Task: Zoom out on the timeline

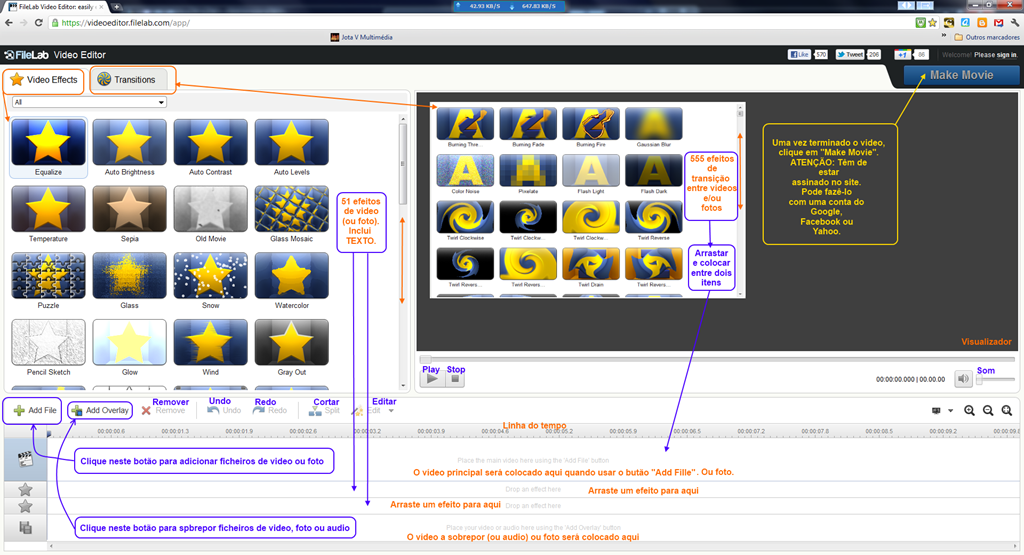Action: coord(988,411)
